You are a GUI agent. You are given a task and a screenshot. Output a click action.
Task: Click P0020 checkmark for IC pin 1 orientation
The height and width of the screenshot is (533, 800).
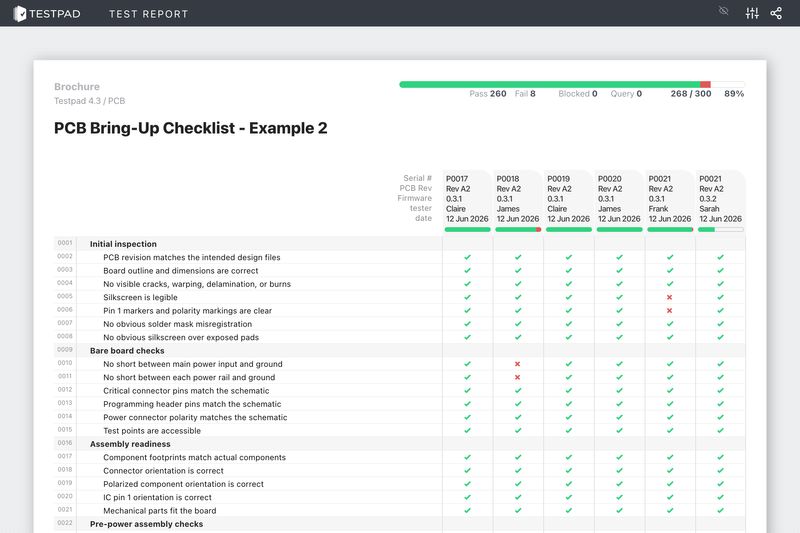[619, 497]
